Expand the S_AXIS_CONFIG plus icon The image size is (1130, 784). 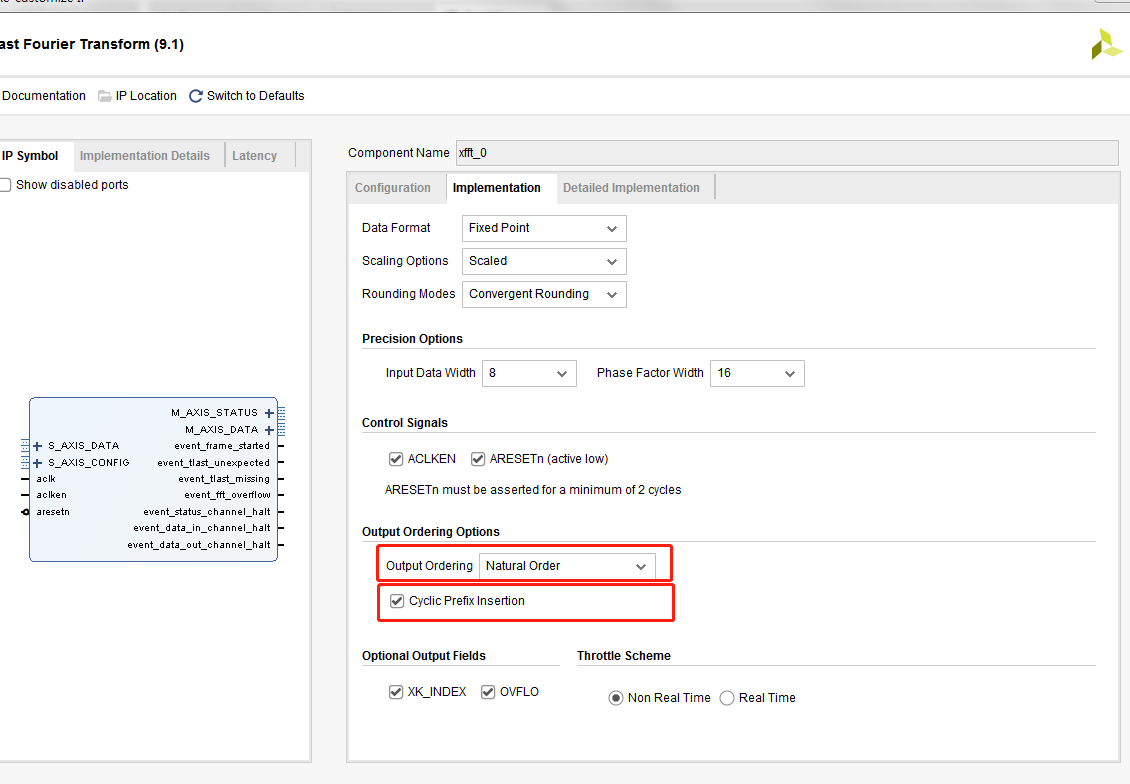37,463
